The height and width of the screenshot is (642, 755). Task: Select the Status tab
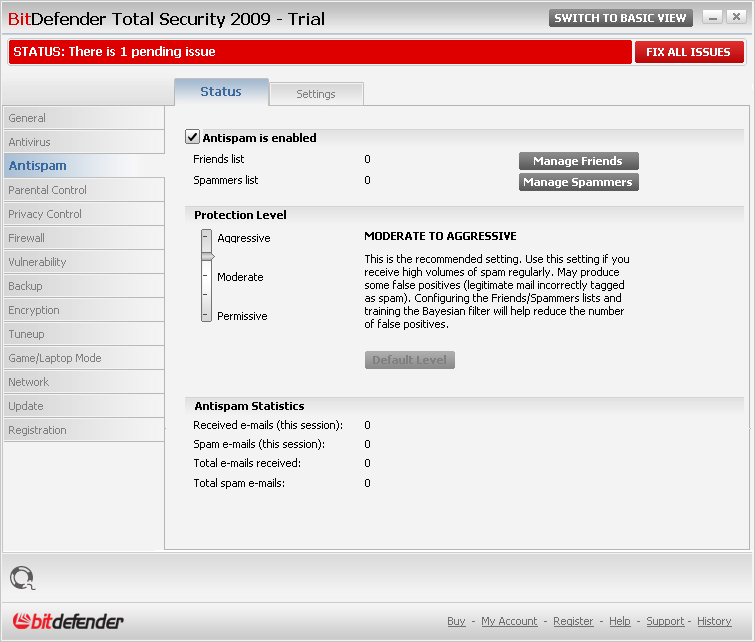(221, 92)
